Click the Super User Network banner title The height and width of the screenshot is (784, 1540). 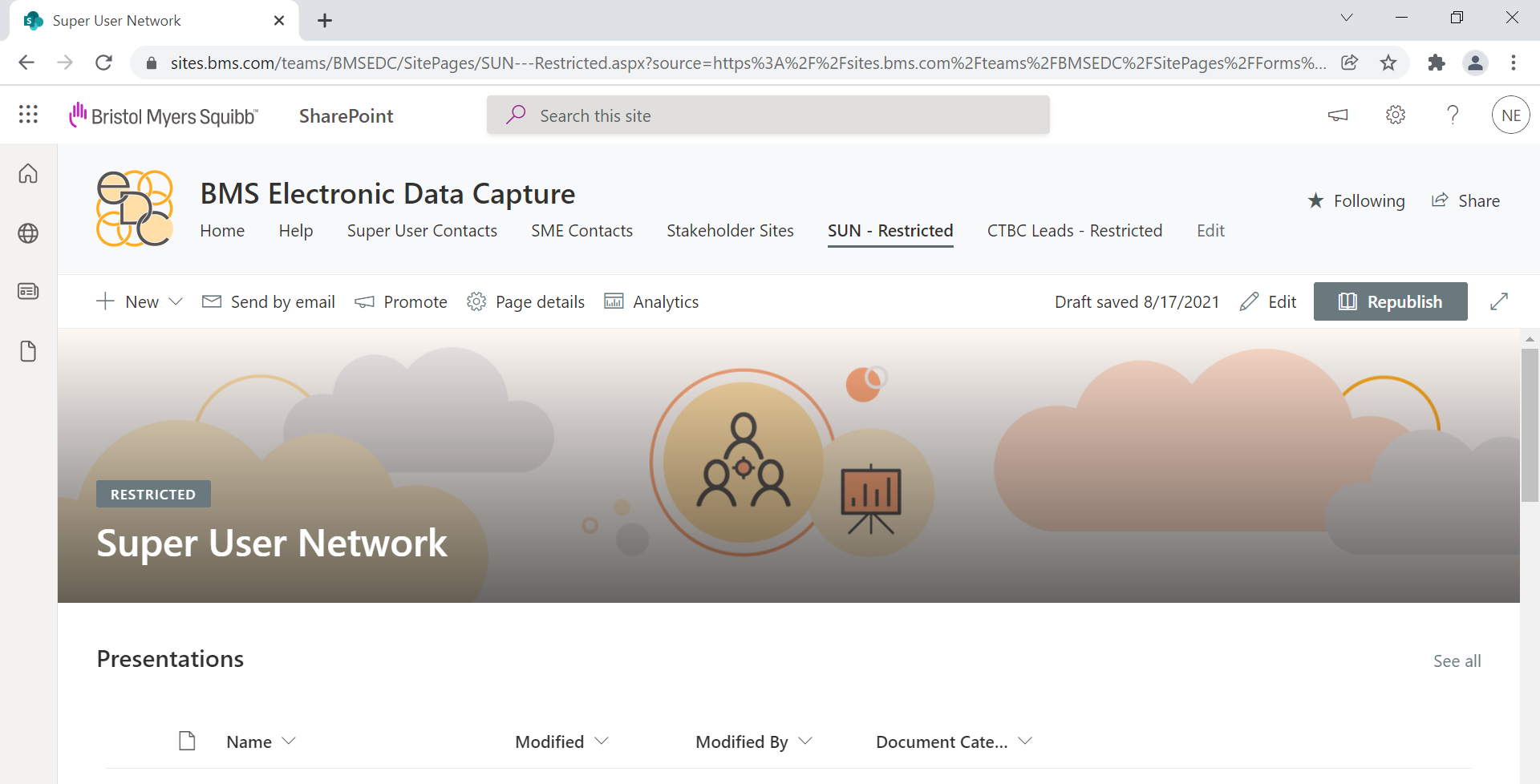tap(272, 543)
